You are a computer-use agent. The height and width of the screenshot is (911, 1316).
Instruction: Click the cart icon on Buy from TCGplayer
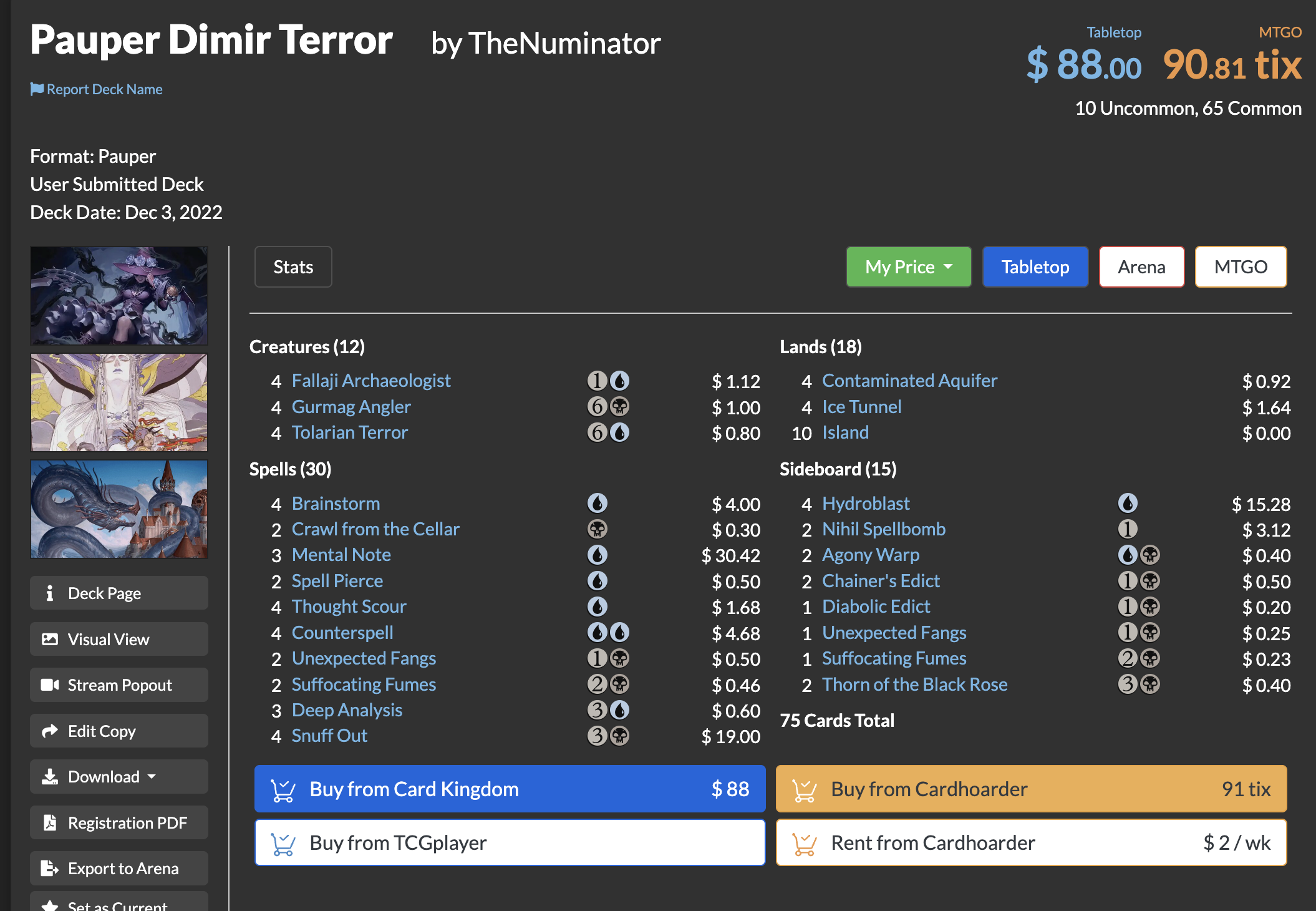coord(283,844)
